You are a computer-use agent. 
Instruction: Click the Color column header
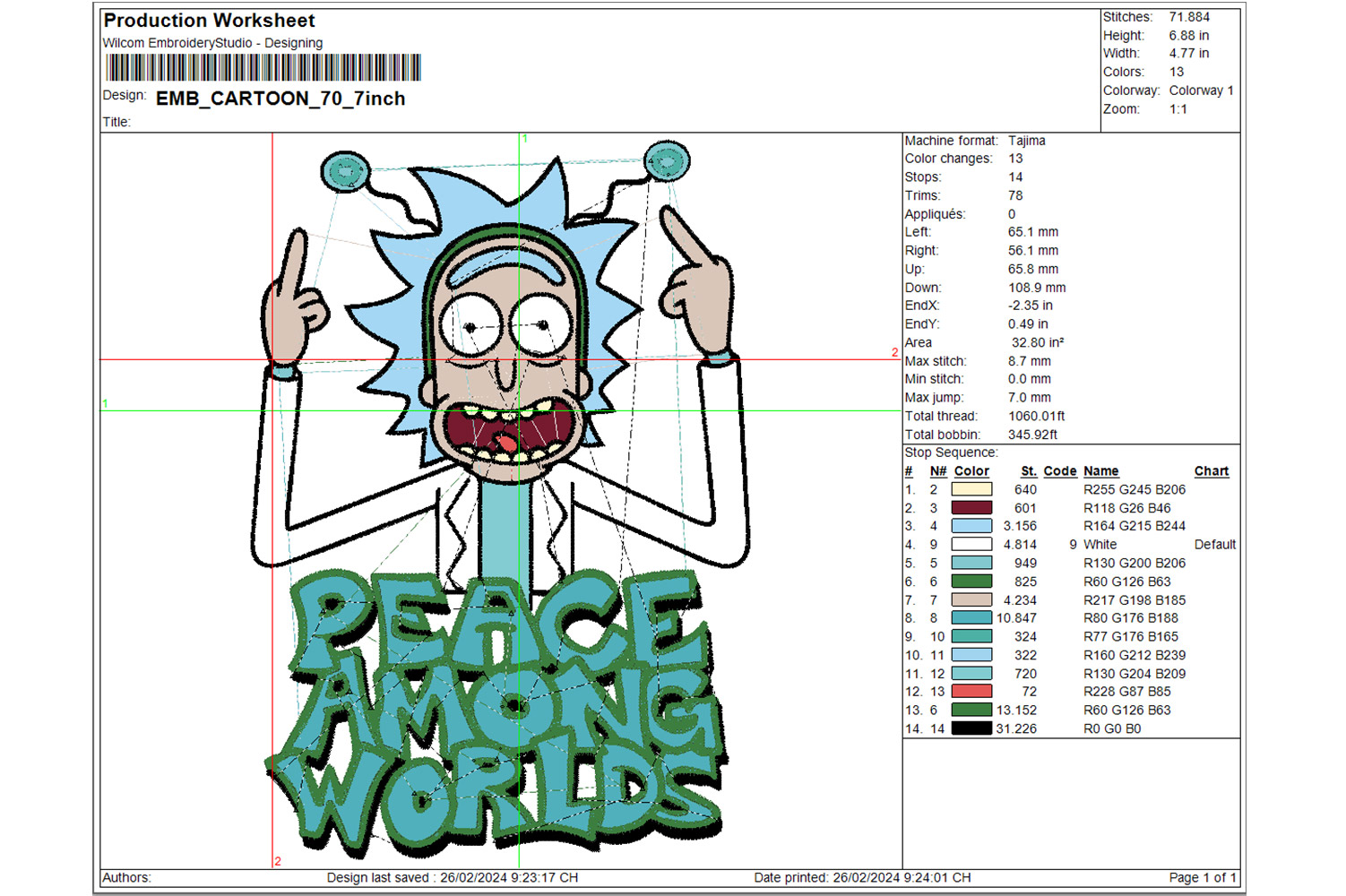click(x=971, y=471)
